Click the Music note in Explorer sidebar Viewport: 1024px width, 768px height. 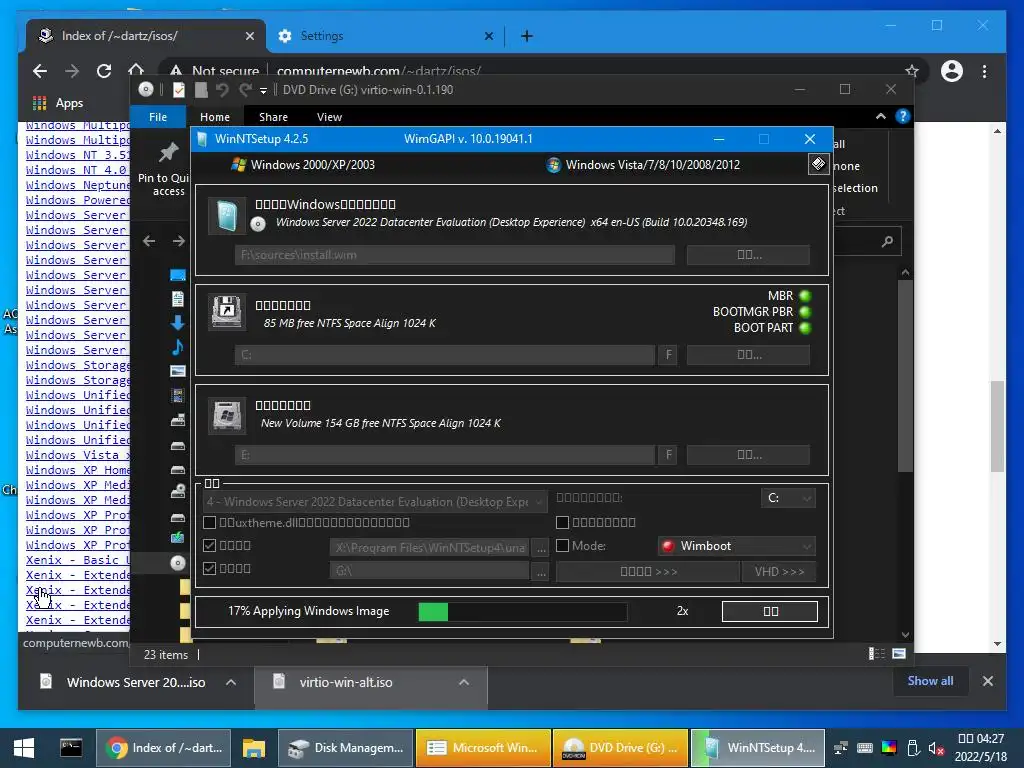[177, 347]
